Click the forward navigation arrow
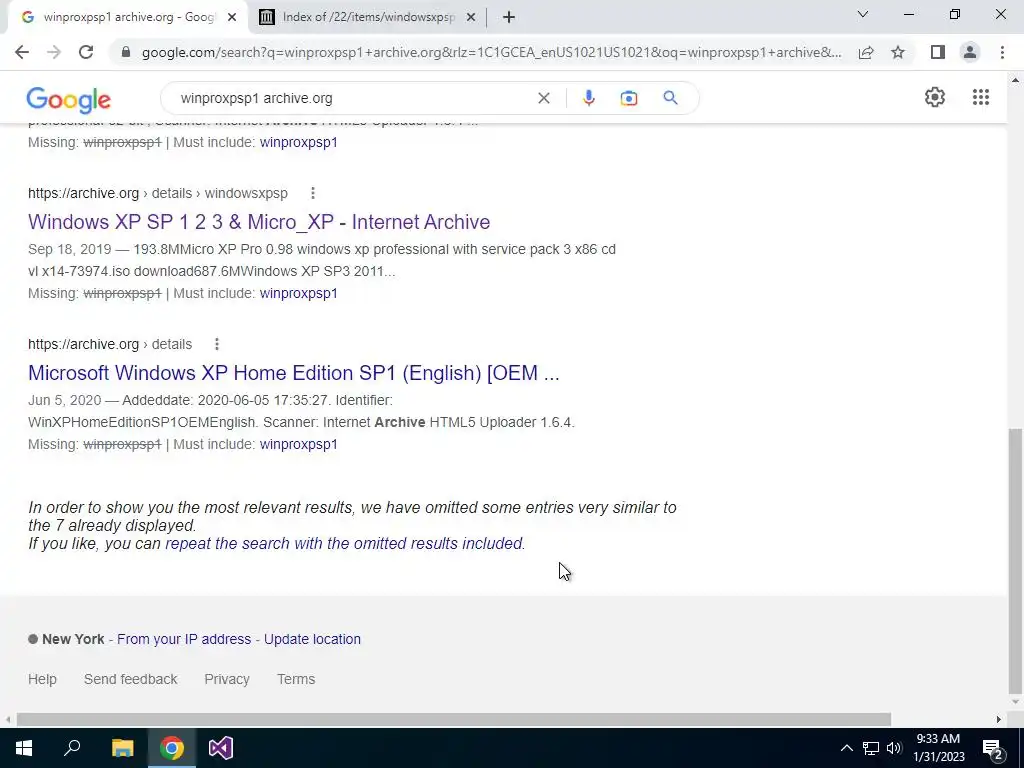This screenshot has width=1024, height=768. click(54, 52)
